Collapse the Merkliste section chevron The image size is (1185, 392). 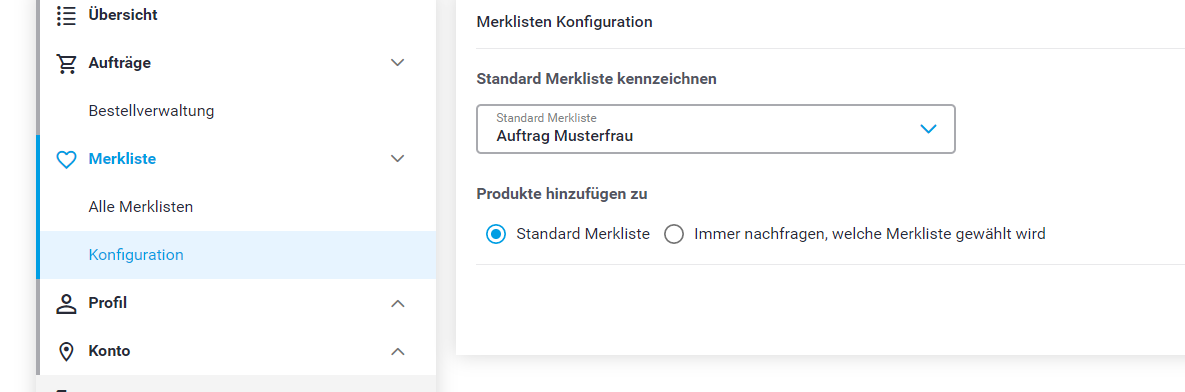pos(398,159)
